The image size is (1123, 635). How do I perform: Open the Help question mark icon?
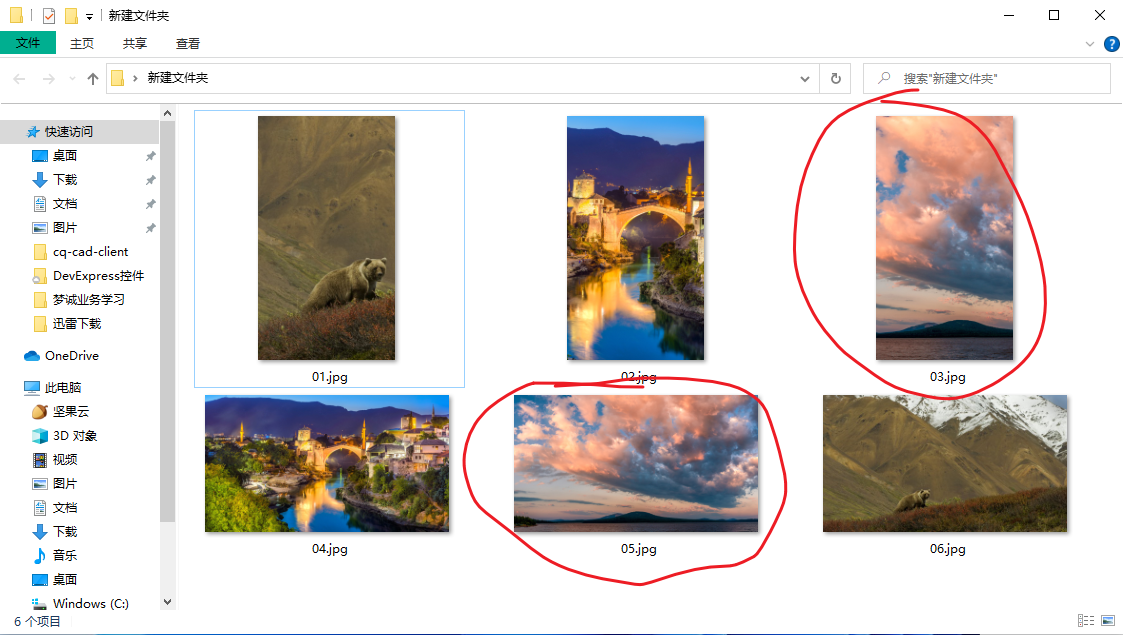coord(1112,44)
